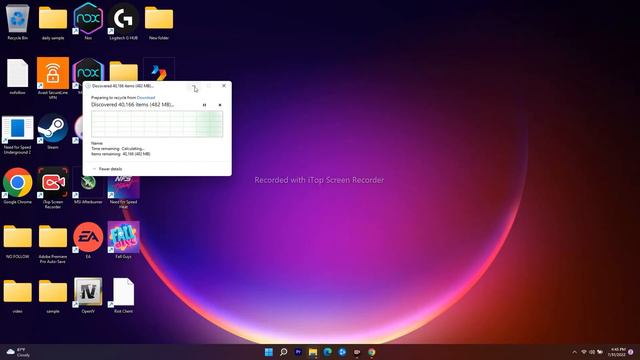Collapse the dialog with Fewer details

(x=107, y=169)
